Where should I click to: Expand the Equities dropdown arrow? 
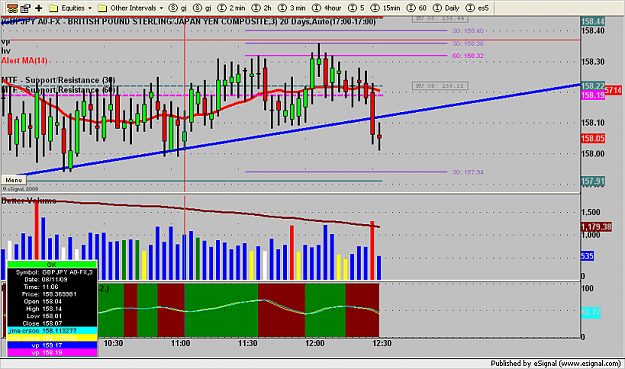[x=90, y=8]
